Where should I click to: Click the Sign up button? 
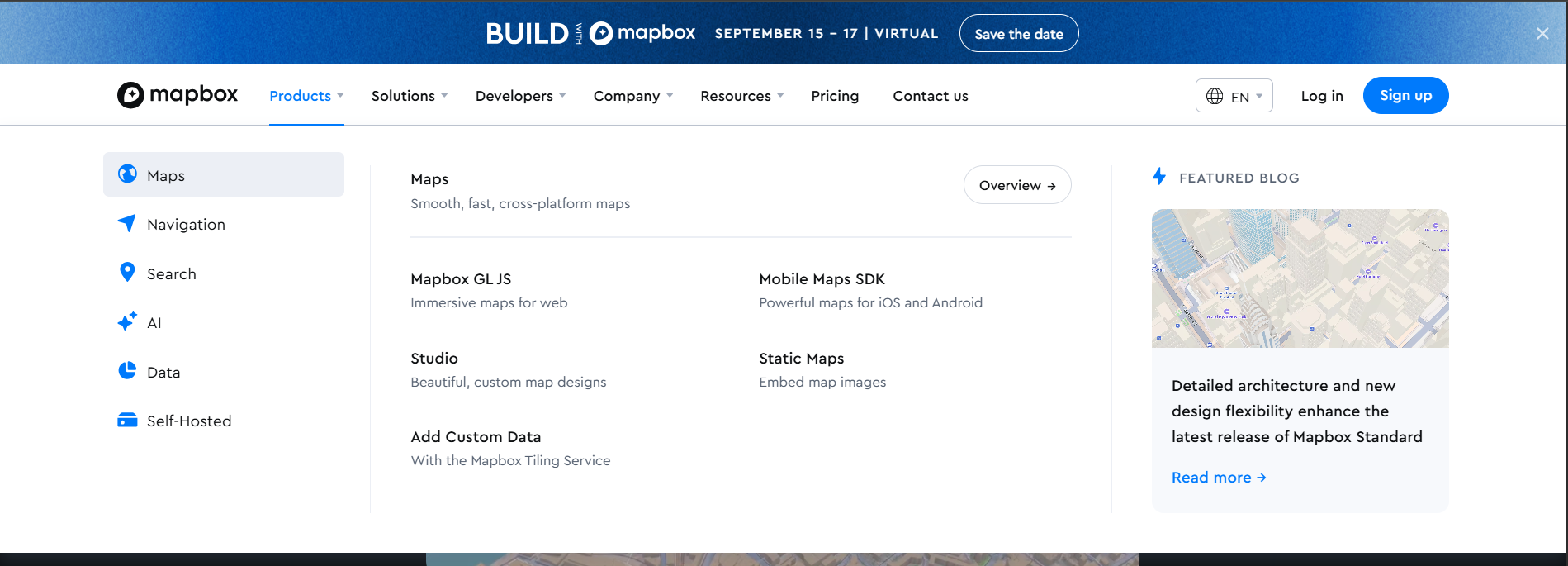tap(1405, 95)
